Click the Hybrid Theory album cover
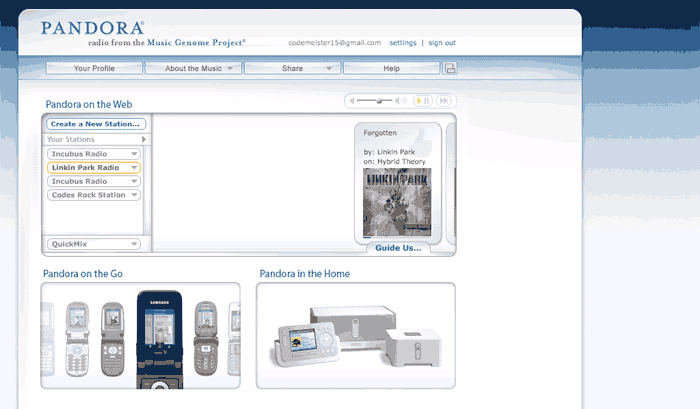The height and width of the screenshot is (409, 700). [x=397, y=202]
